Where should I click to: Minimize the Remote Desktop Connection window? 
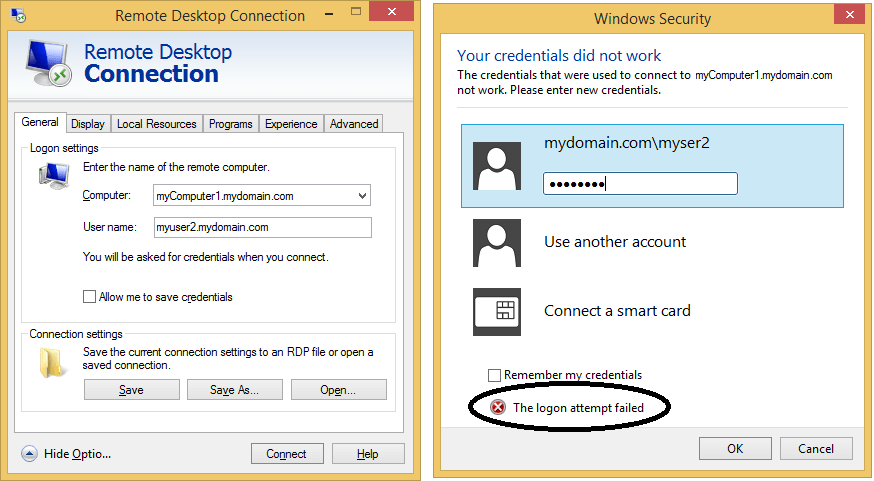click(x=329, y=12)
